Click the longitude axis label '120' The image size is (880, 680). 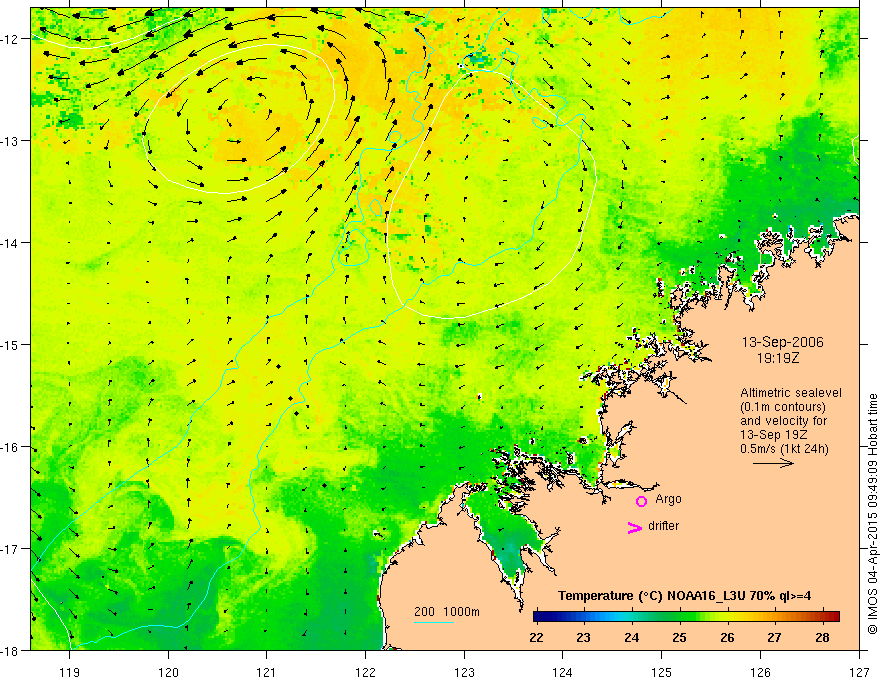(x=168, y=672)
